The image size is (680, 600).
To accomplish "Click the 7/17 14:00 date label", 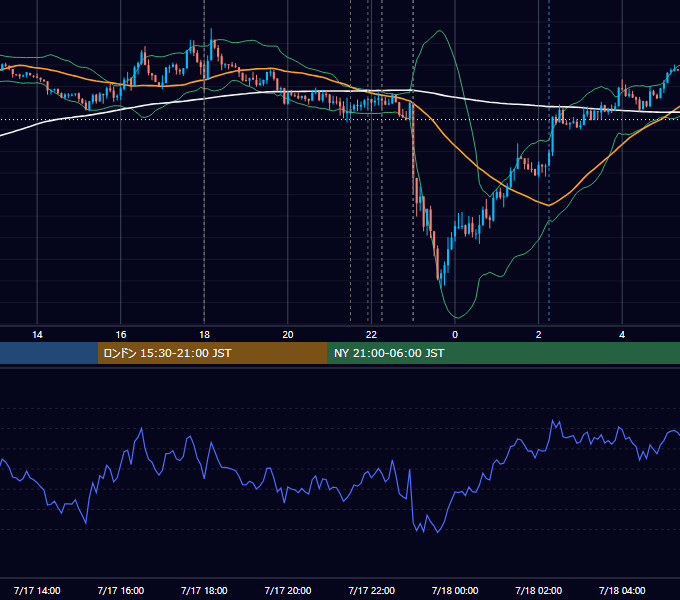I will pos(37,590).
